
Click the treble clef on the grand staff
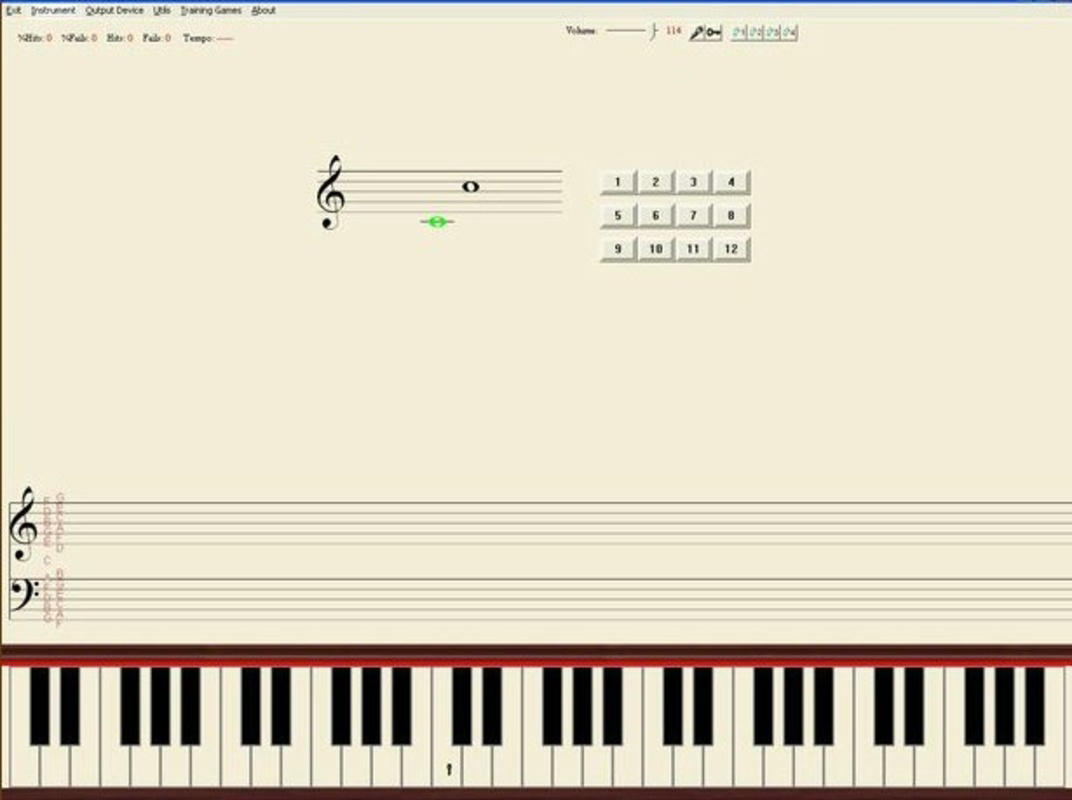23,524
